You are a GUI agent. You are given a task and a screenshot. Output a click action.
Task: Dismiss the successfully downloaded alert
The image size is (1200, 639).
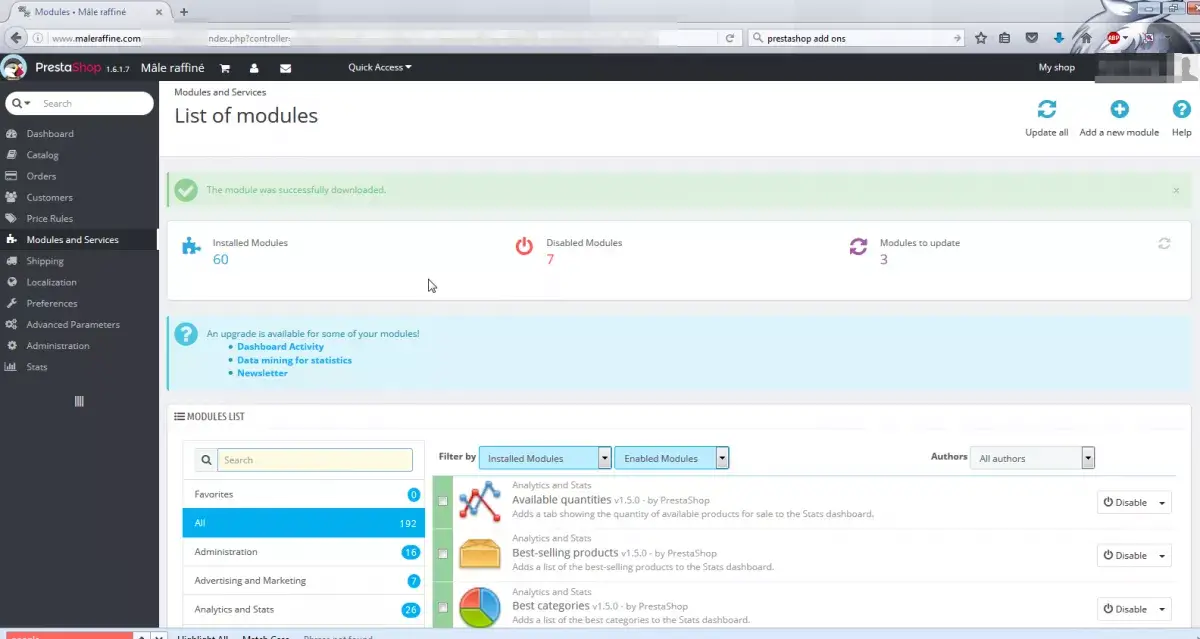(x=1176, y=190)
